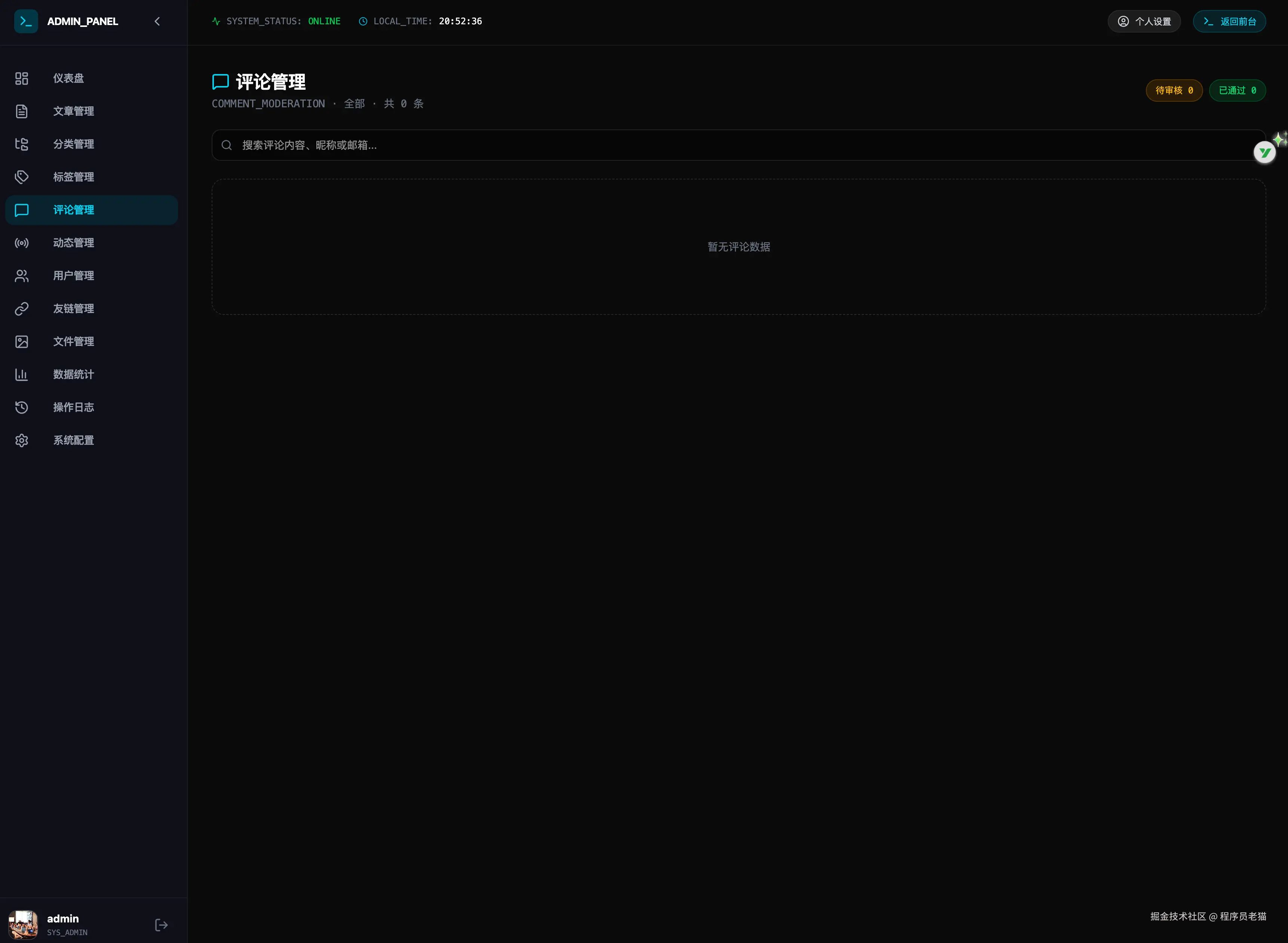This screenshot has height=943, width=1288.
Task: Click the dashboard grid icon
Action: tap(22, 78)
